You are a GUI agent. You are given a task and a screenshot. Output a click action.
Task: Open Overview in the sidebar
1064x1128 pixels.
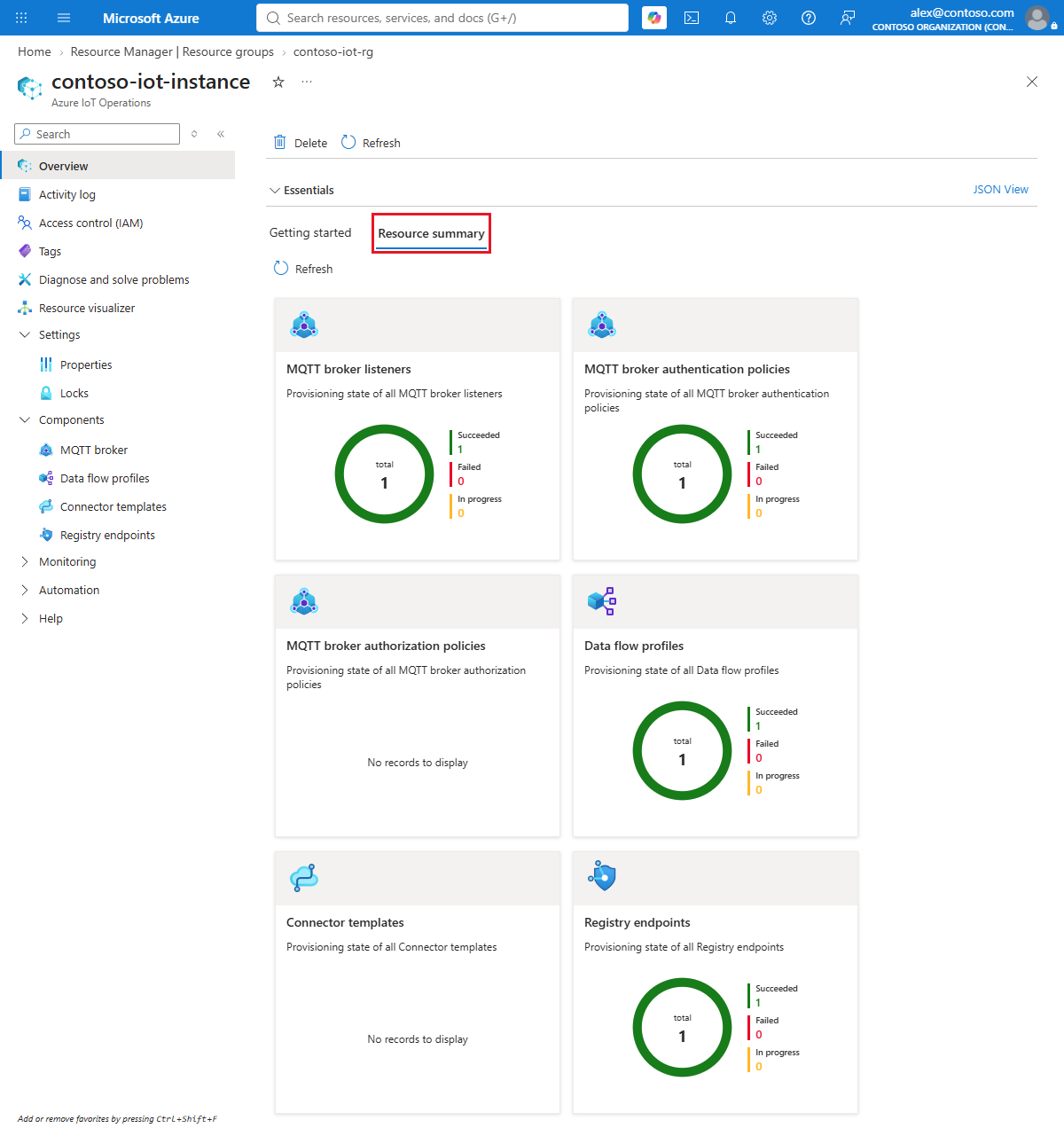pos(117,166)
